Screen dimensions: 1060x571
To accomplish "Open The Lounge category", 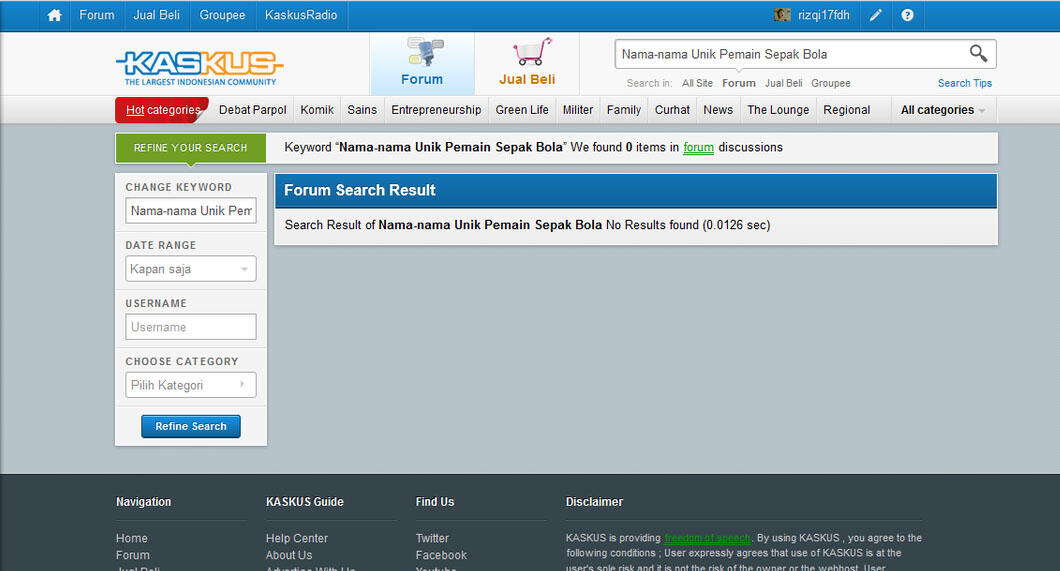I will (x=778, y=110).
